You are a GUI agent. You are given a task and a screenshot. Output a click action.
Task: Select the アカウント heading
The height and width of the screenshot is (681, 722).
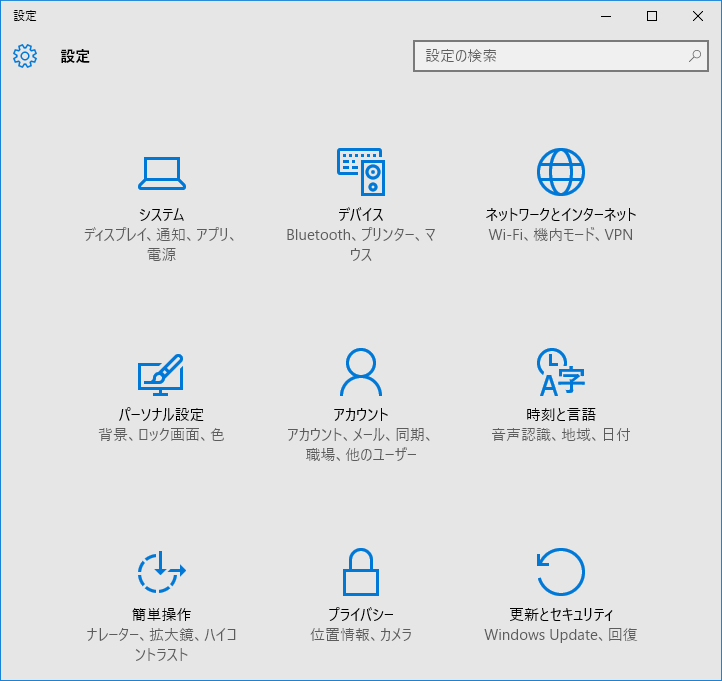[x=361, y=414]
